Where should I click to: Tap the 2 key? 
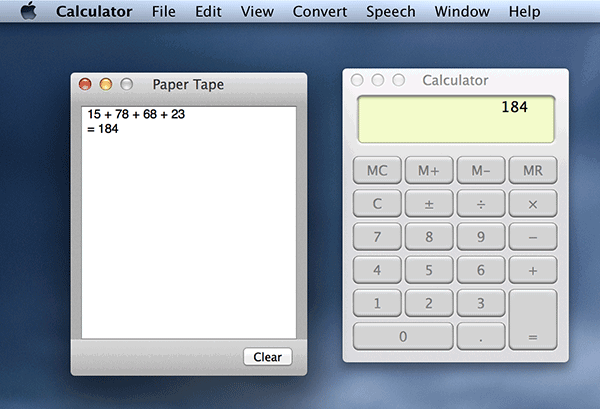(x=429, y=303)
